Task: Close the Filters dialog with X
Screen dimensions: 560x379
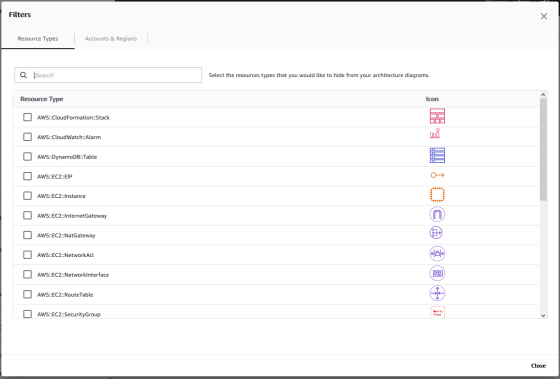Action: [x=544, y=16]
